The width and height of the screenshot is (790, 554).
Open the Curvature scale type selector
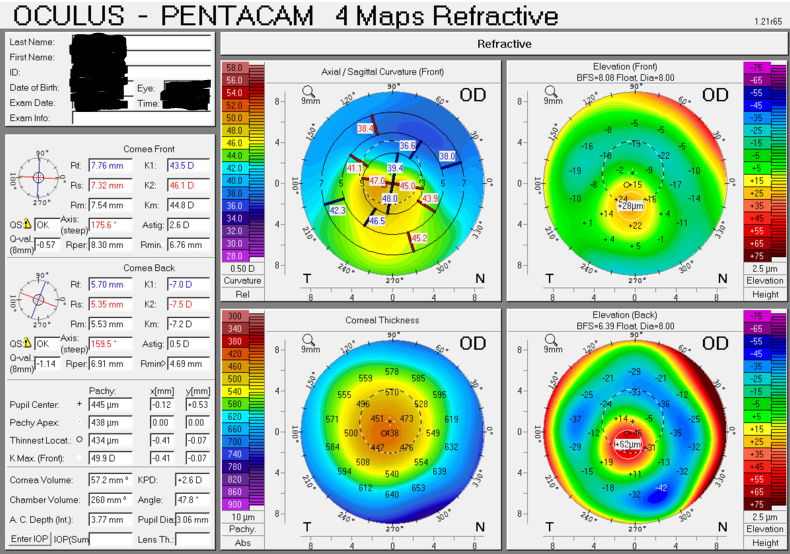(x=241, y=280)
